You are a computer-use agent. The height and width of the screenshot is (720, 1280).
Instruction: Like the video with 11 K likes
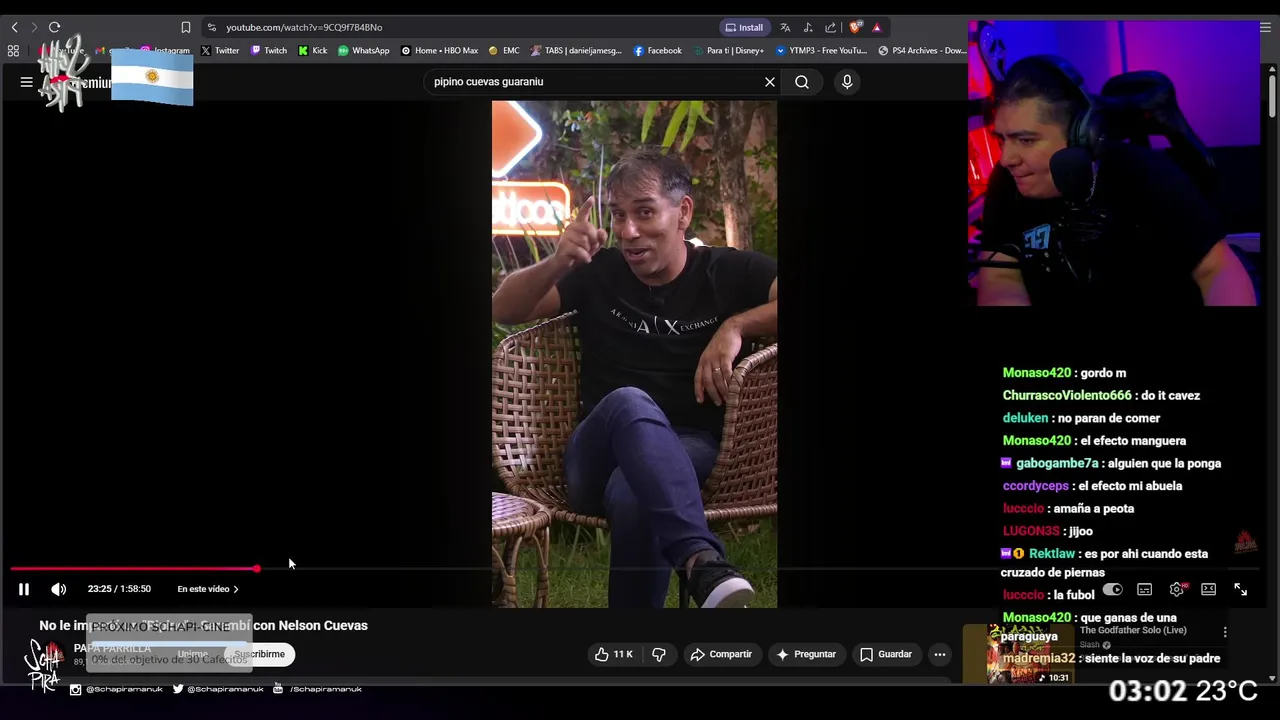tap(613, 654)
